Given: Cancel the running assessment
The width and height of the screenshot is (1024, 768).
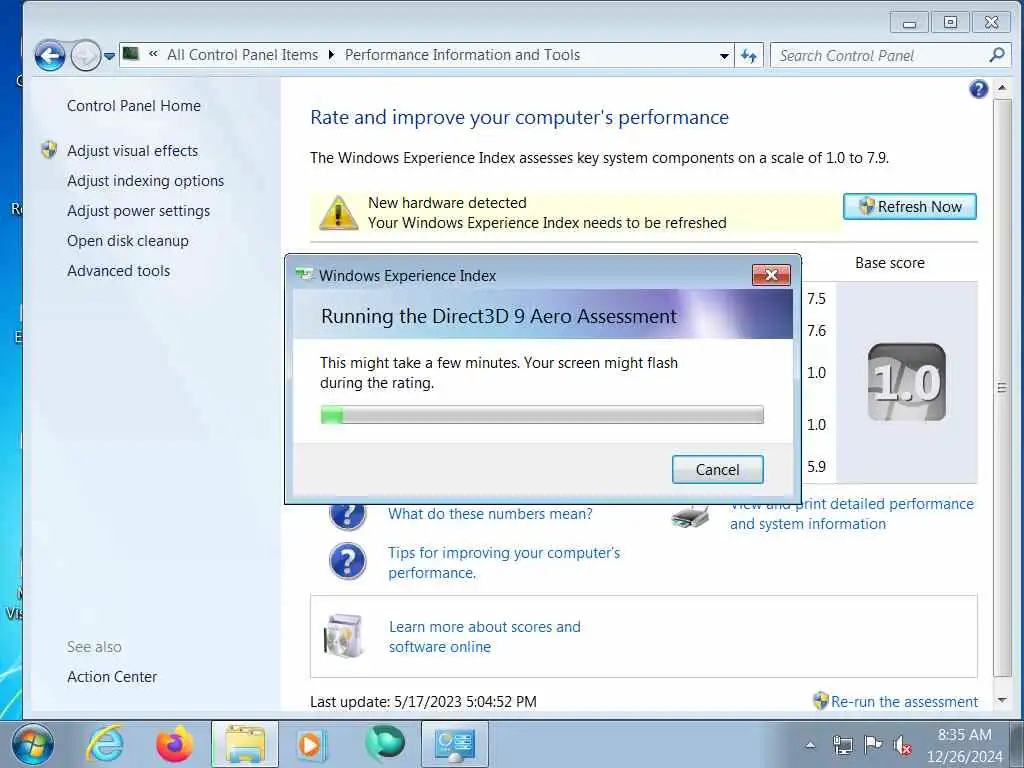Looking at the screenshot, I should 718,470.
